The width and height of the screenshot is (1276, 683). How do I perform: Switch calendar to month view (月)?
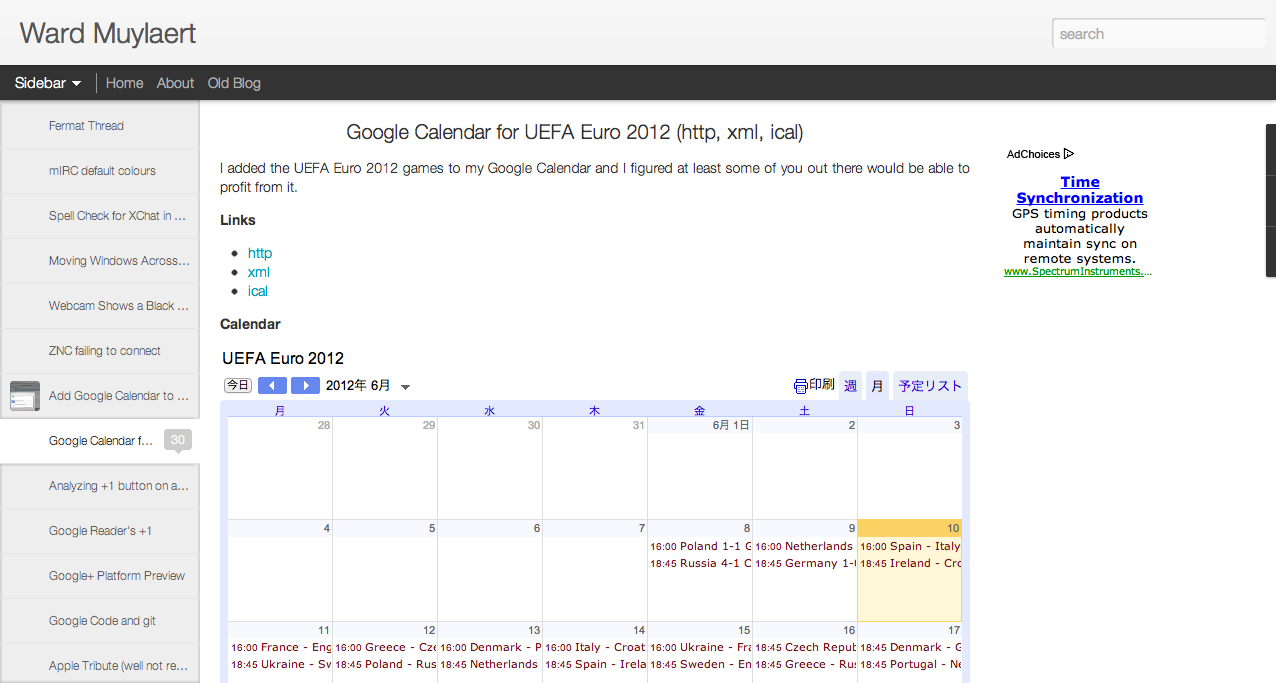[877, 386]
